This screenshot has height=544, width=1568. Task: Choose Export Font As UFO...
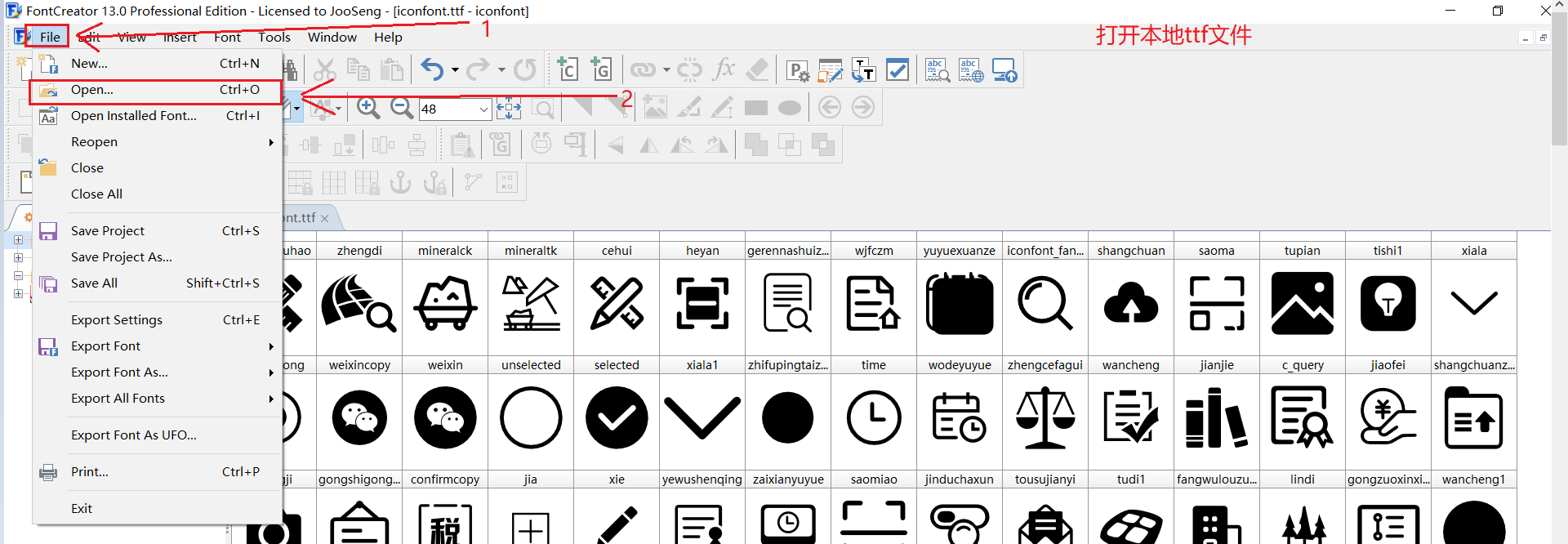[157, 435]
